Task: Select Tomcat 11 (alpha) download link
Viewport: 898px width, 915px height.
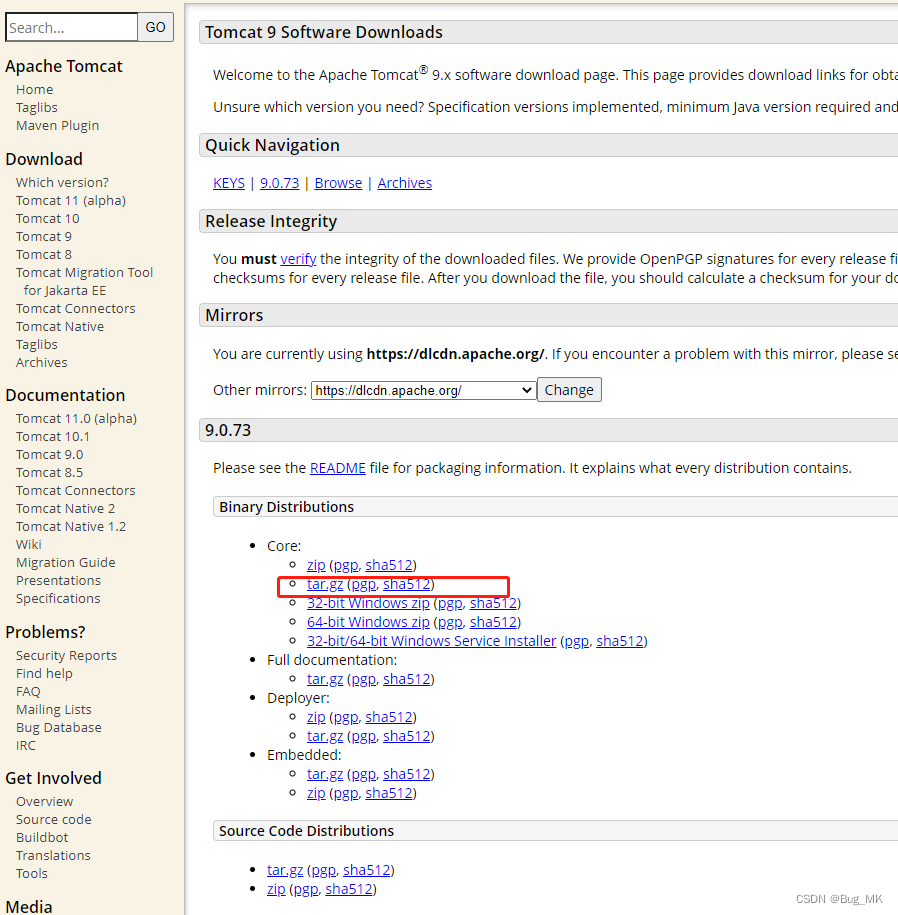Action: pyautogui.click(x=71, y=200)
